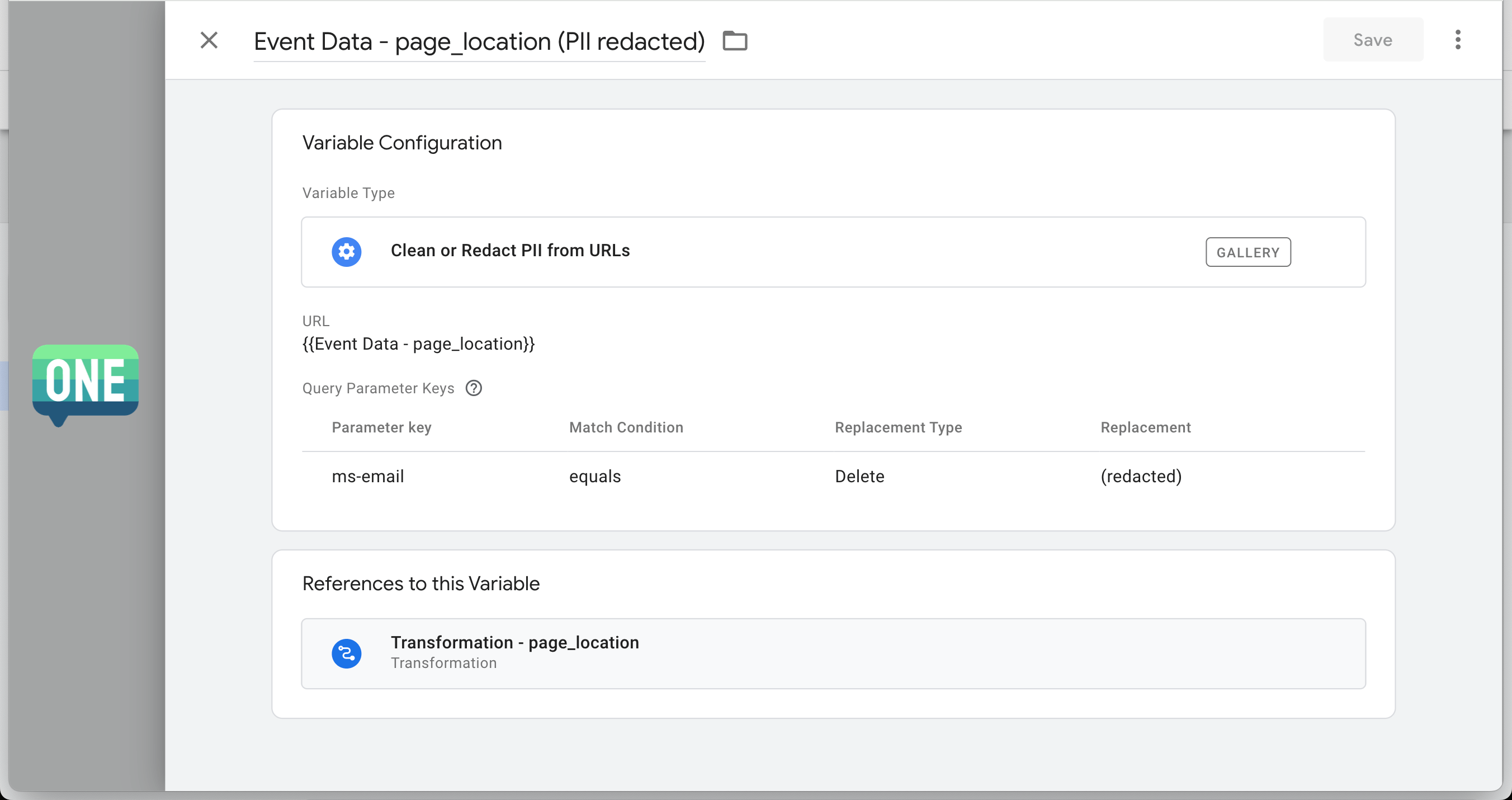Click the Delete replacement type cell
This screenshot has height=800, width=1512.
point(859,476)
